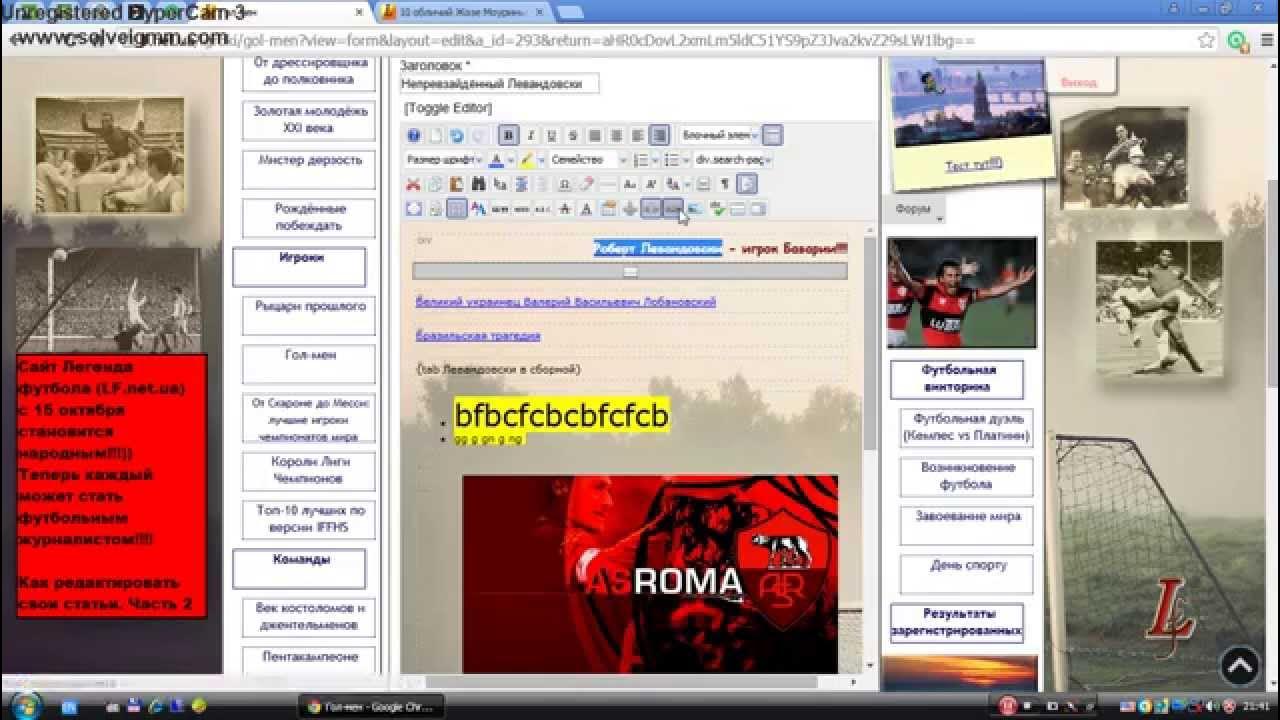Expand text color picker arrow
Screen dimensions: 1280x720
tap(511, 159)
